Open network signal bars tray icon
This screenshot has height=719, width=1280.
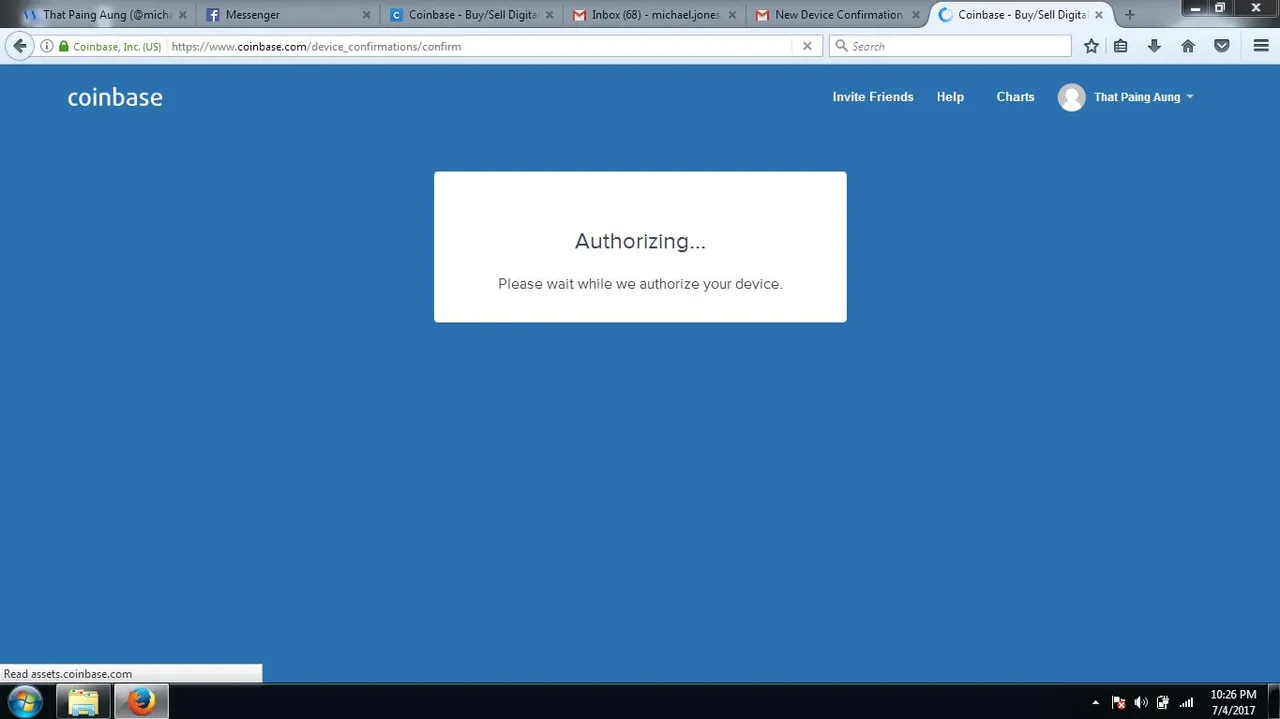pyautogui.click(x=1186, y=703)
